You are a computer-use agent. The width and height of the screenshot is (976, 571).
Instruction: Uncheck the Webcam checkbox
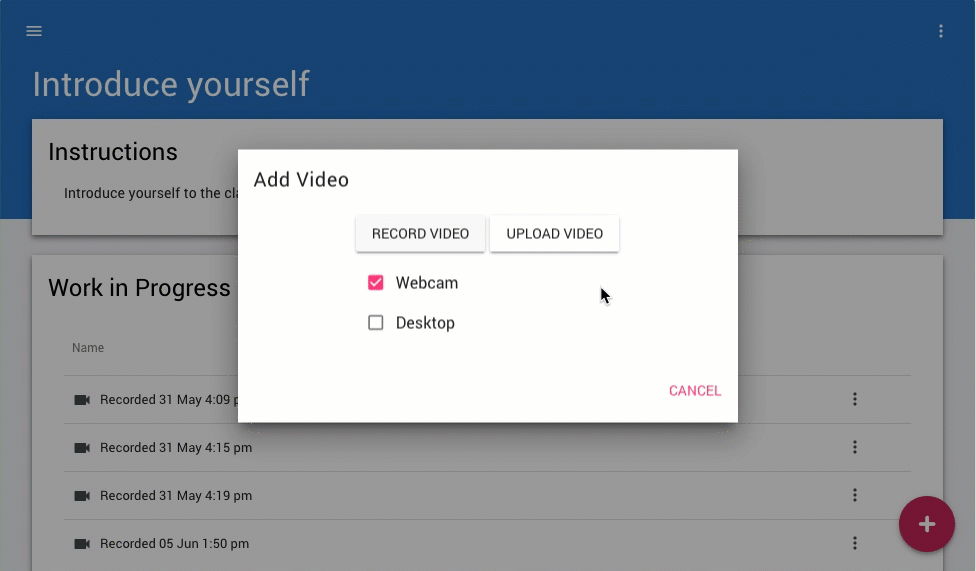coord(376,283)
